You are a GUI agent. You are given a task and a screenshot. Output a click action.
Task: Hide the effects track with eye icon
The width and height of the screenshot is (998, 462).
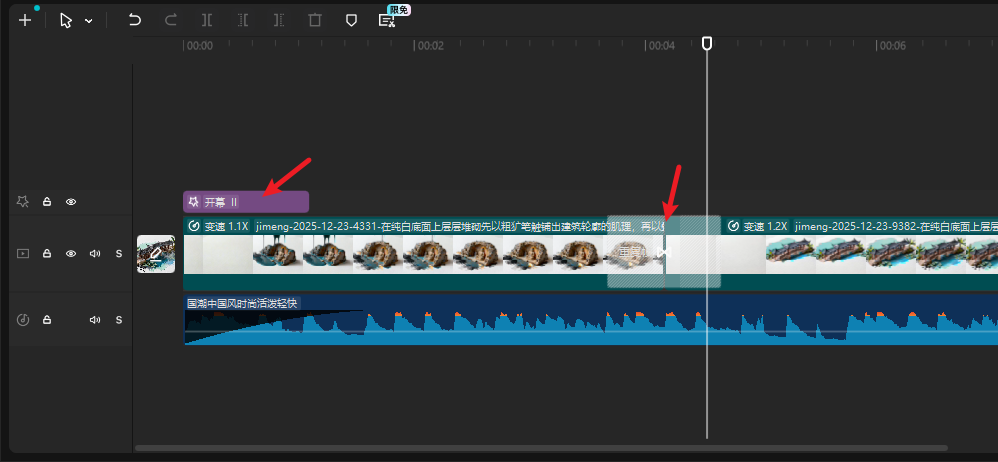coord(71,202)
